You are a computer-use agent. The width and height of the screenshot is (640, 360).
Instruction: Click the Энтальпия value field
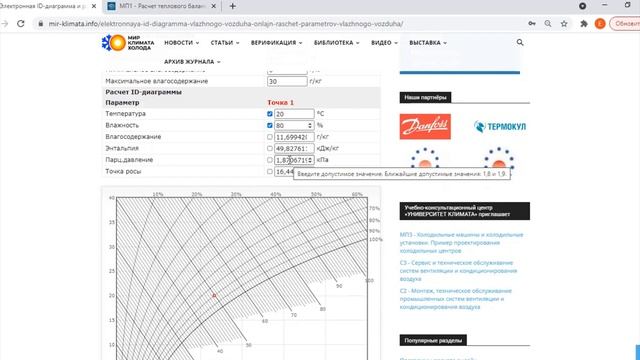[x=294, y=148]
